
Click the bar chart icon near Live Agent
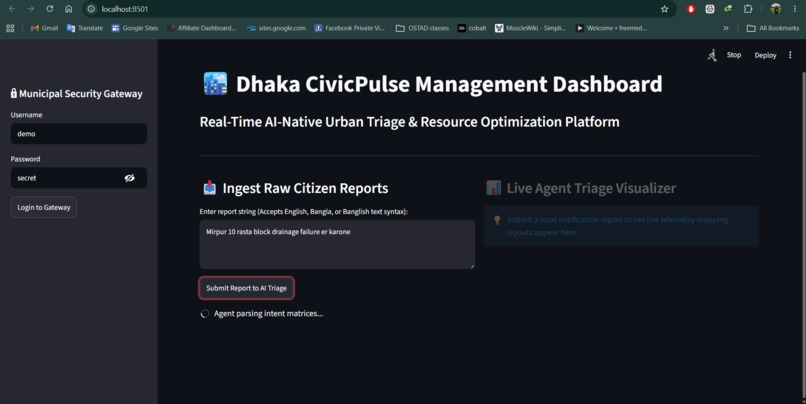coord(493,188)
